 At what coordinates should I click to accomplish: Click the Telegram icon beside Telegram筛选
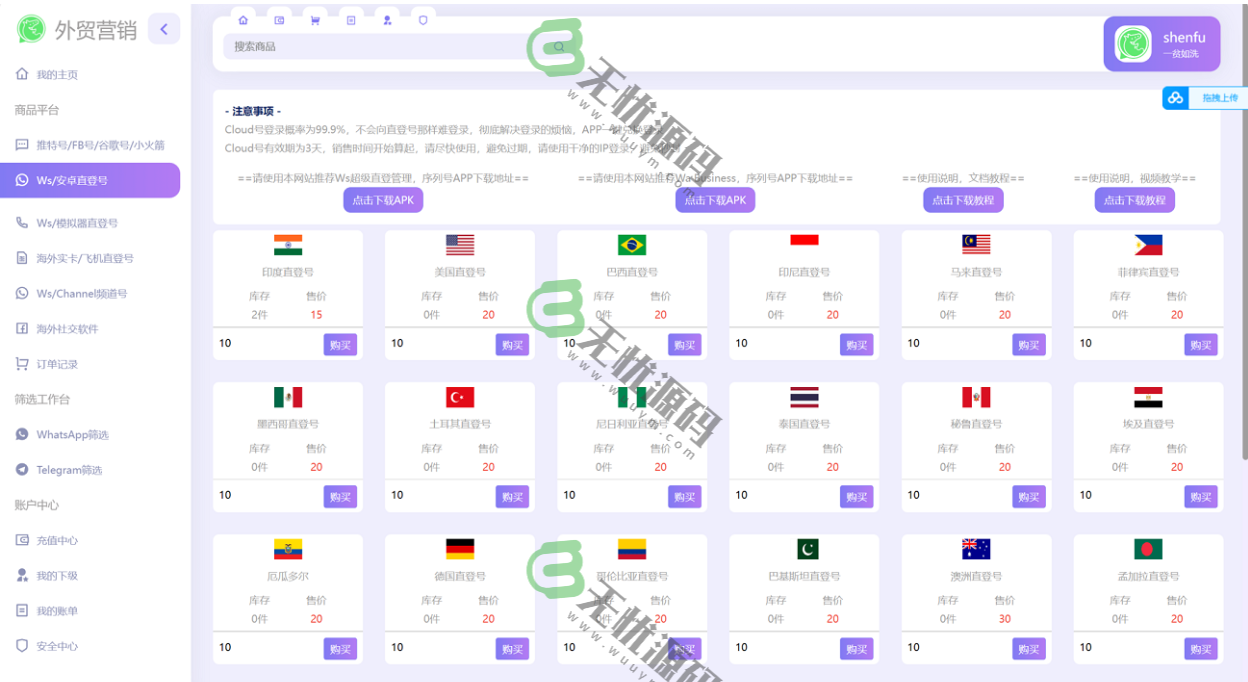coord(21,470)
